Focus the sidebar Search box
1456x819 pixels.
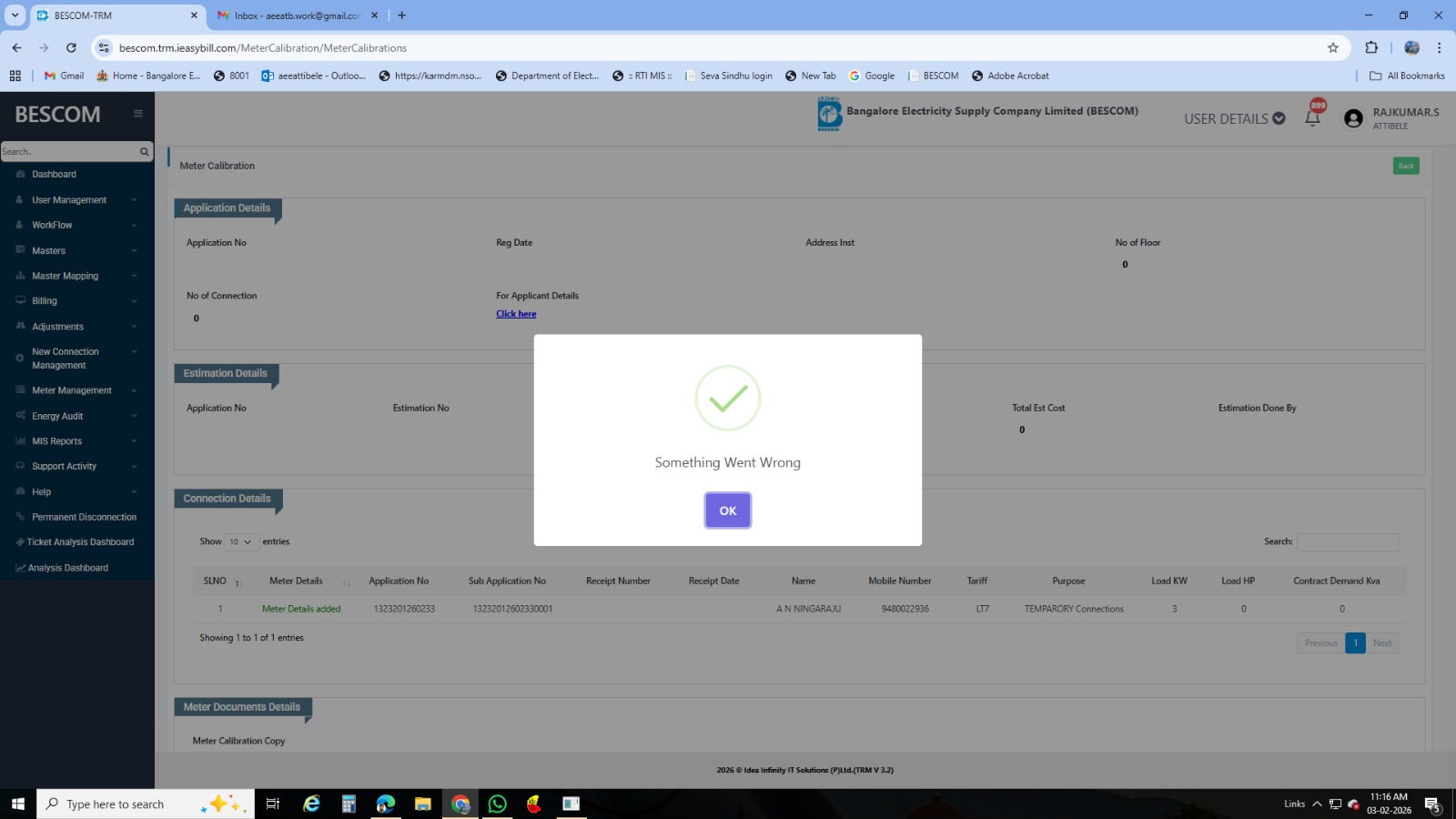click(x=69, y=152)
